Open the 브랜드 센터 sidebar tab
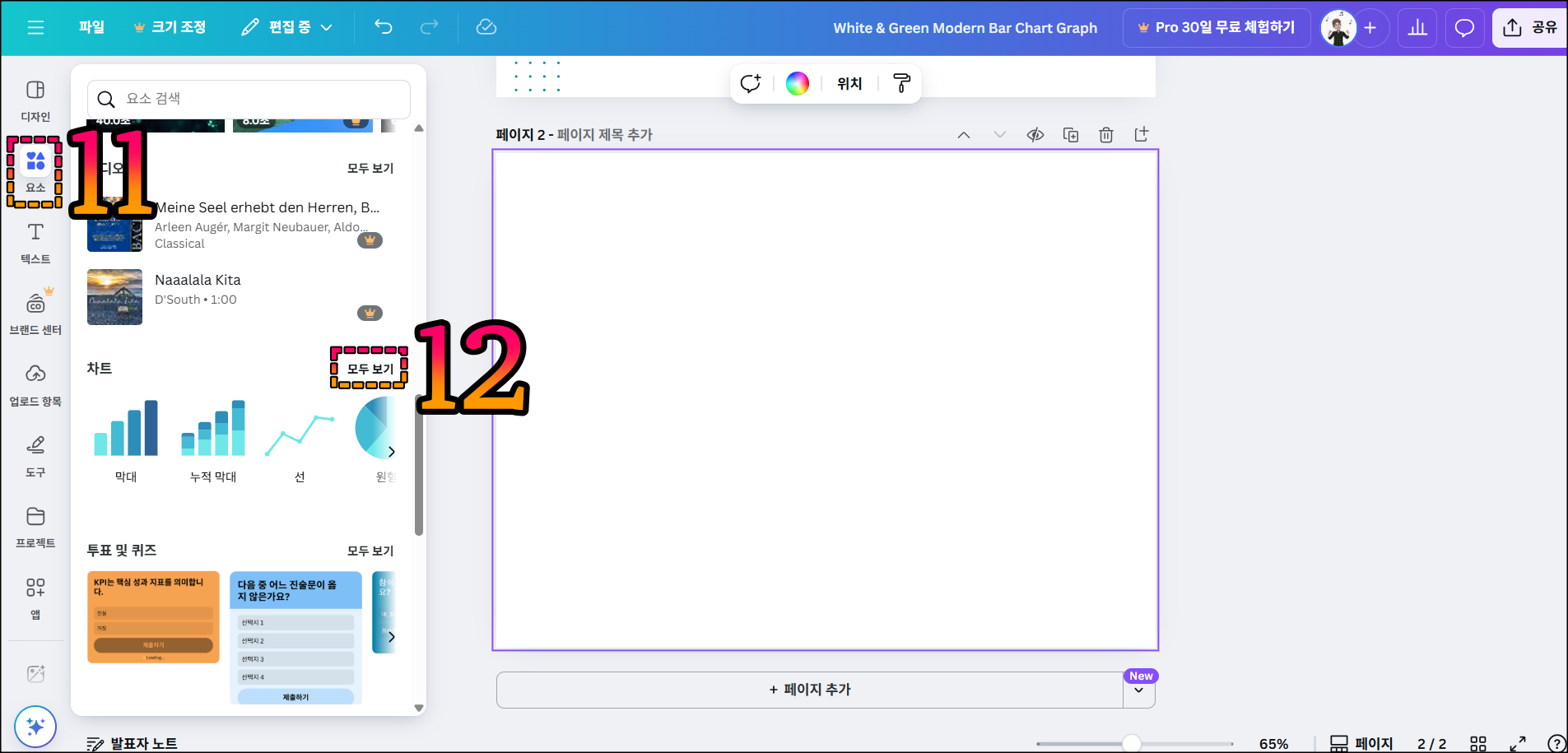This screenshot has height=753, width=1568. coord(35,314)
